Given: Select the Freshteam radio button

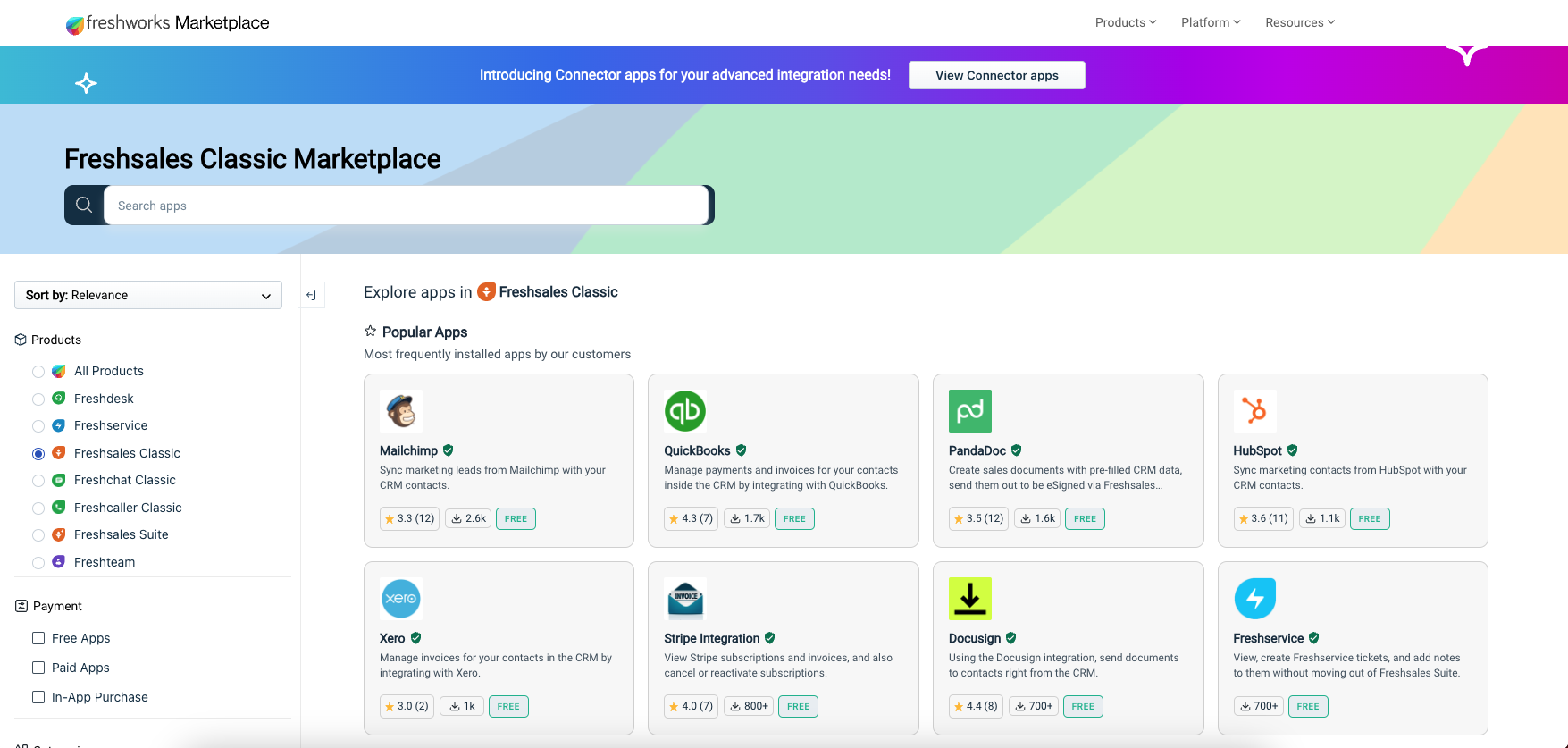Looking at the screenshot, I should tap(38, 563).
